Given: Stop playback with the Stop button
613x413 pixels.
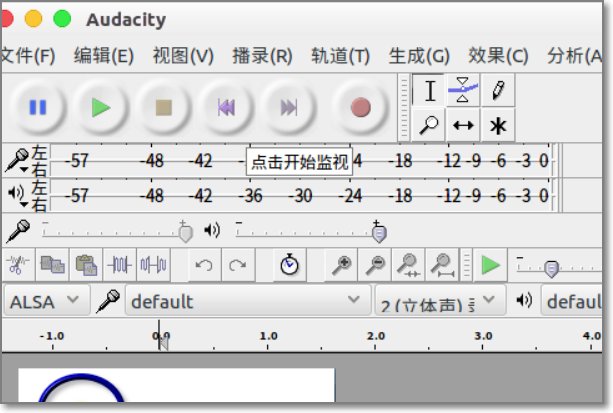Looking at the screenshot, I should [163, 107].
